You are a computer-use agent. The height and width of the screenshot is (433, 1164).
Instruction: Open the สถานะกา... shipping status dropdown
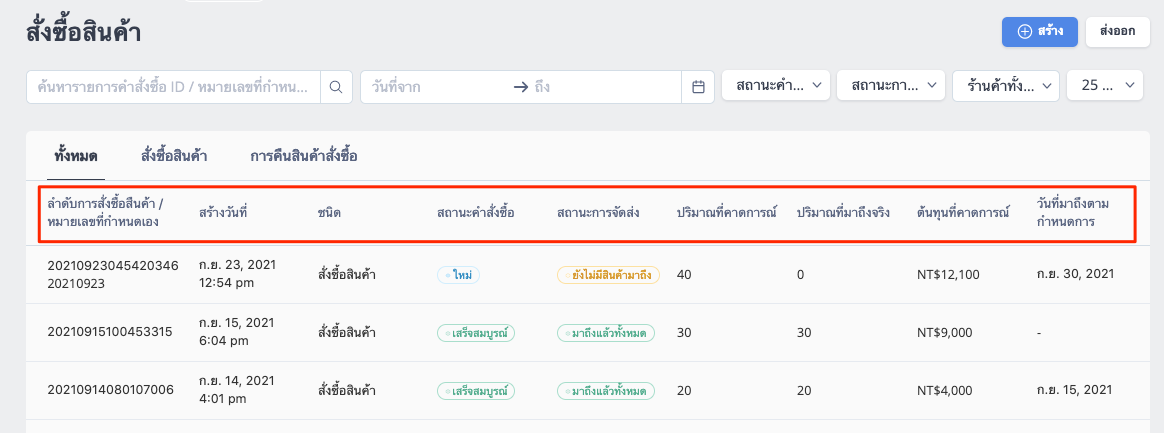(891, 85)
